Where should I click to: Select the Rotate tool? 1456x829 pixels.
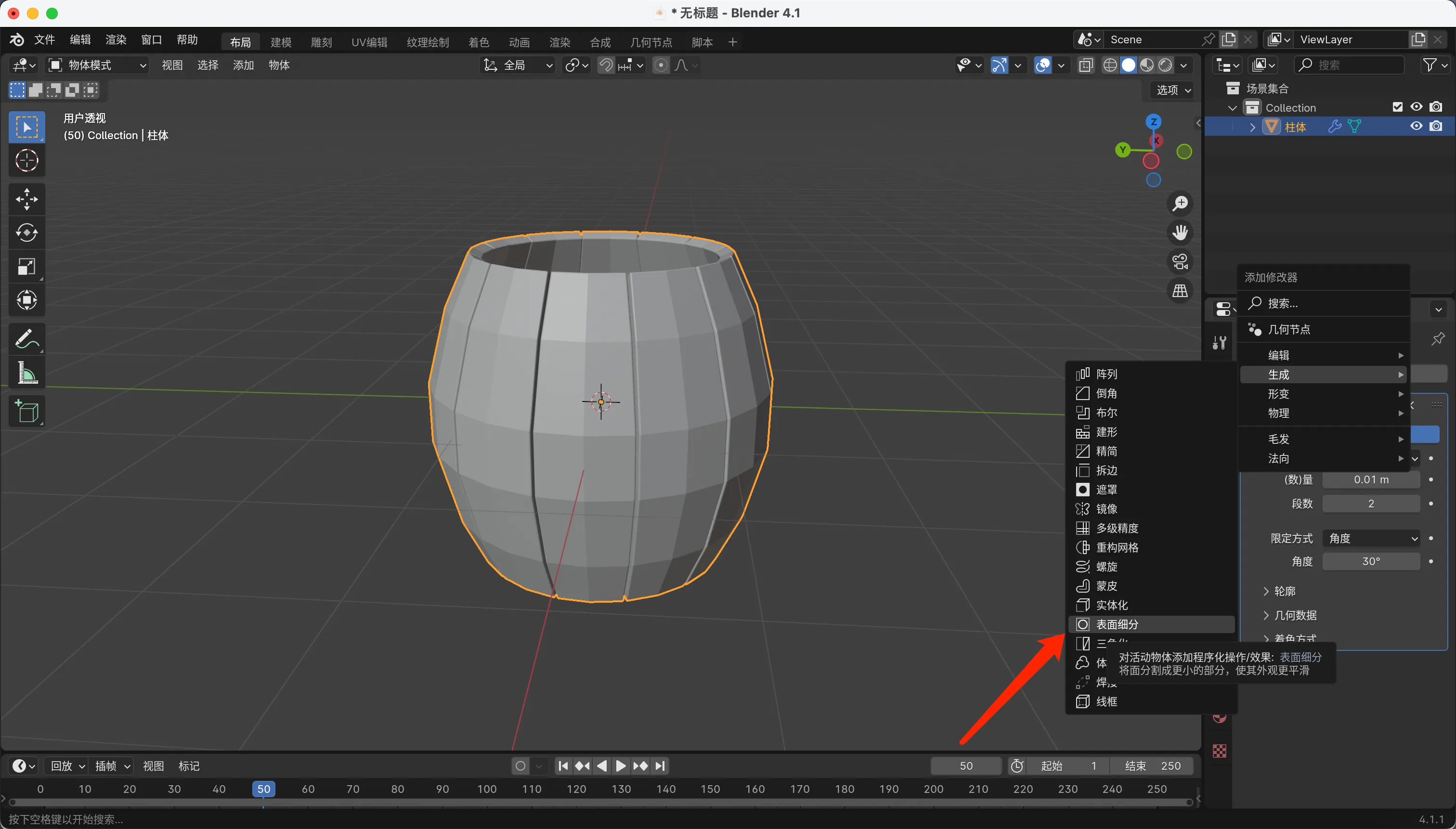pyautogui.click(x=27, y=233)
